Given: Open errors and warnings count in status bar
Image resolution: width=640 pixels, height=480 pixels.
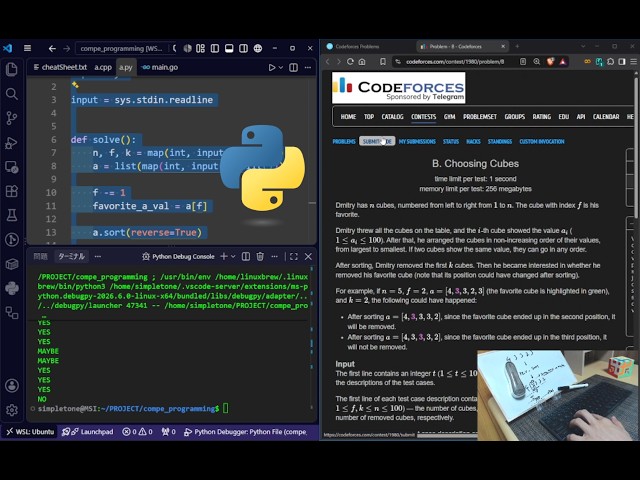Looking at the screenshot, I should (x=138, y=432).
